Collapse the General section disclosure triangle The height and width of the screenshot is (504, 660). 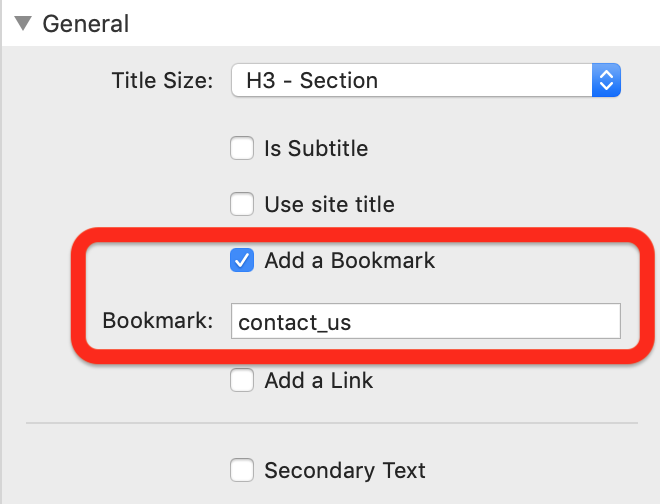point(23,24)
